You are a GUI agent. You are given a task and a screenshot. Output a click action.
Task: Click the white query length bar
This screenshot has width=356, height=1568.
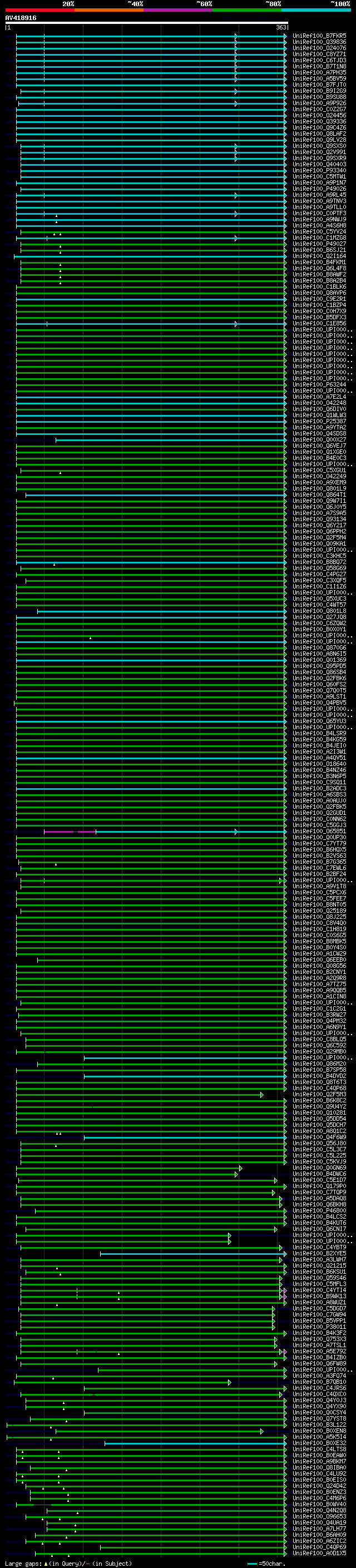(x=147, y=22)
